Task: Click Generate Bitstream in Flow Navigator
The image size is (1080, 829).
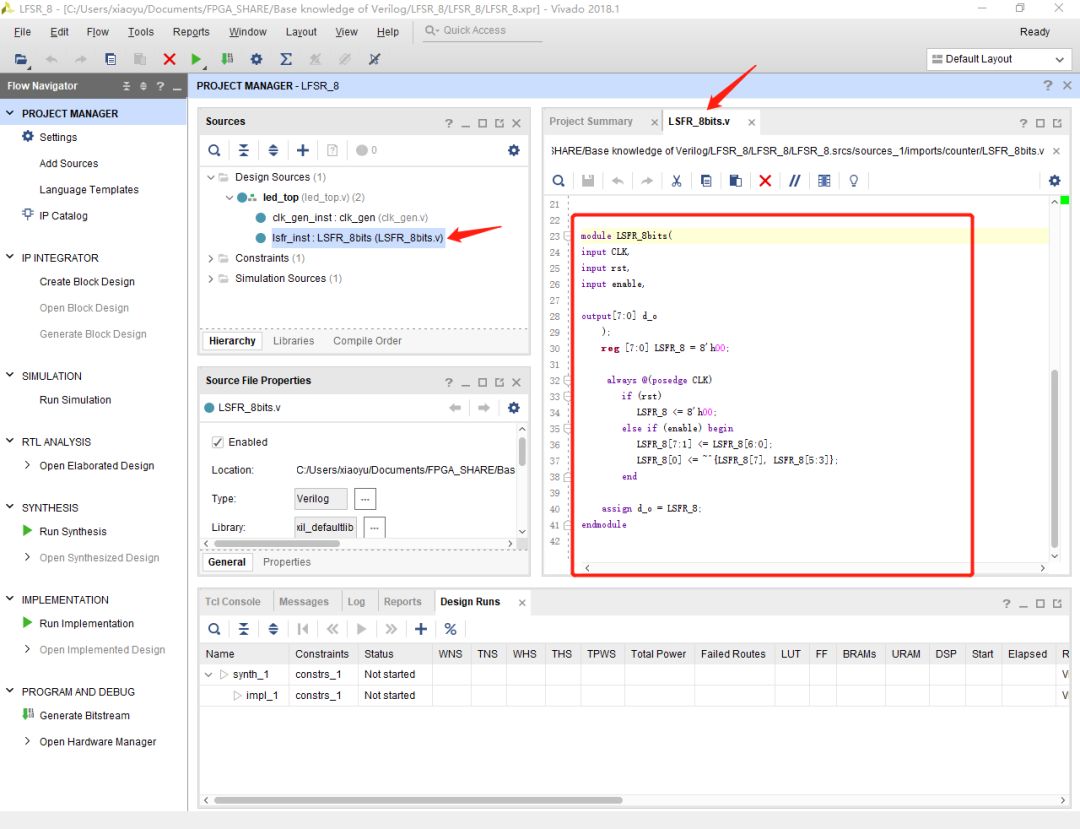Action: click(85, 715)
